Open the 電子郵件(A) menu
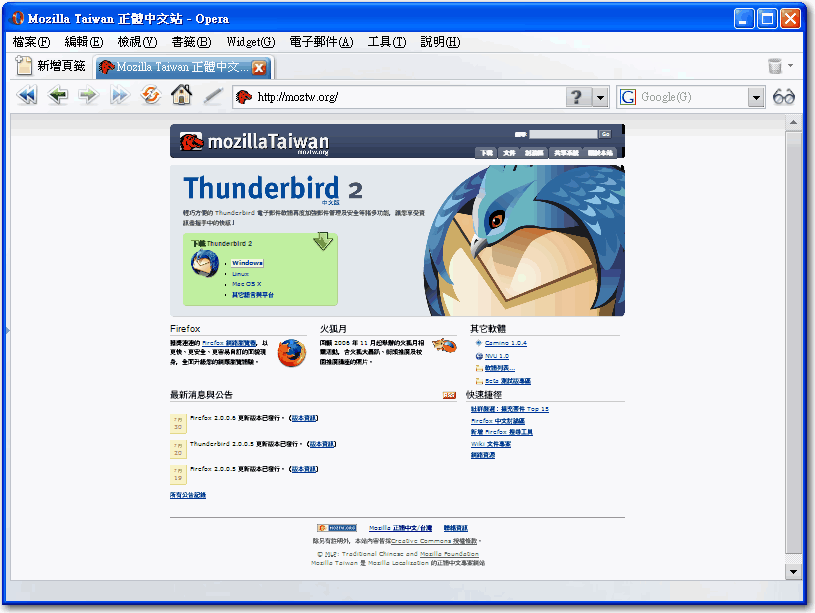The width and height of the screenshot is (815, 613). (x=321, y=42)
